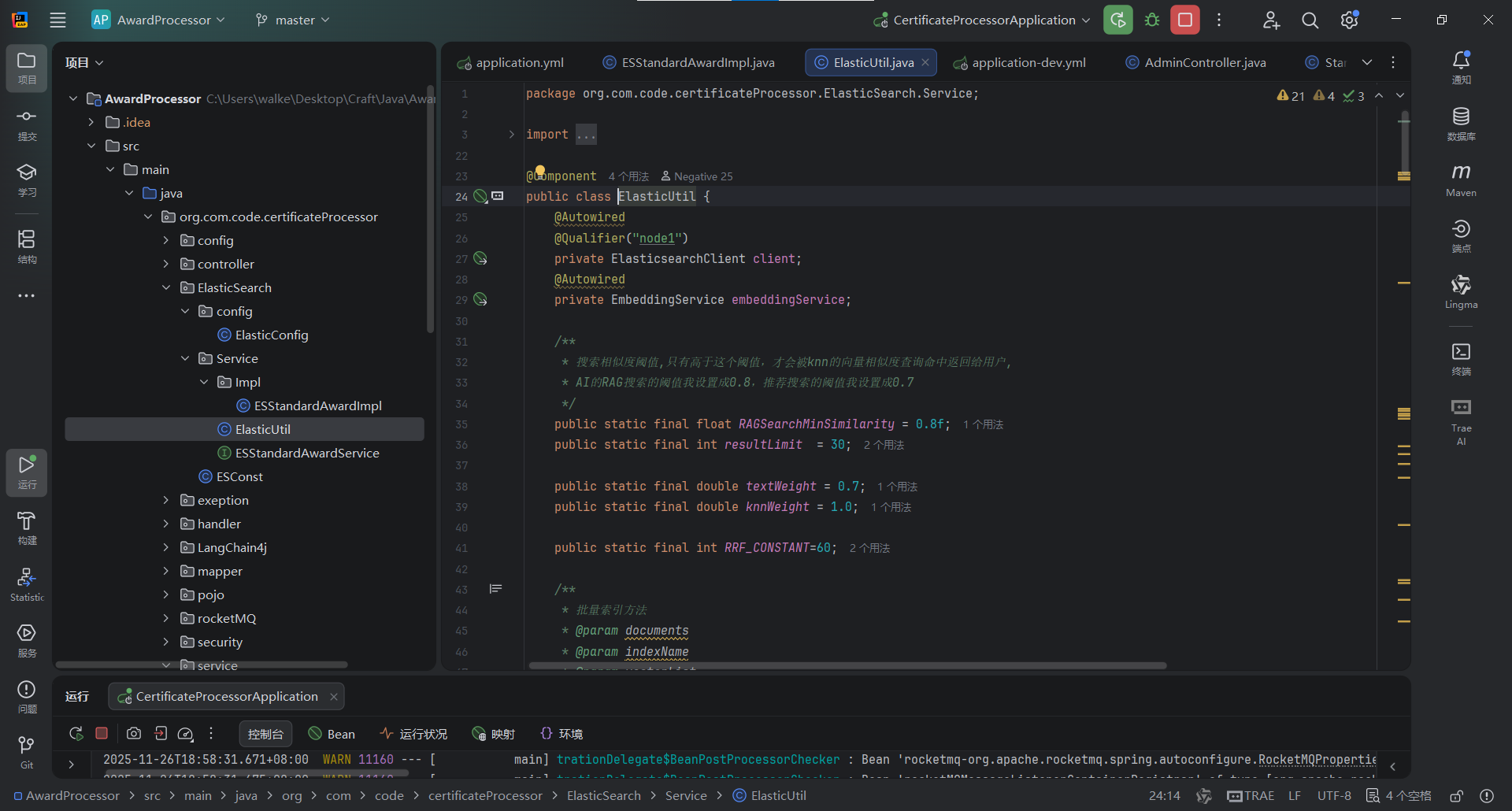Click UTF-8 encoding in status bar
The width and height of the screenshot is (1512, 811).
click(1334, 796)
